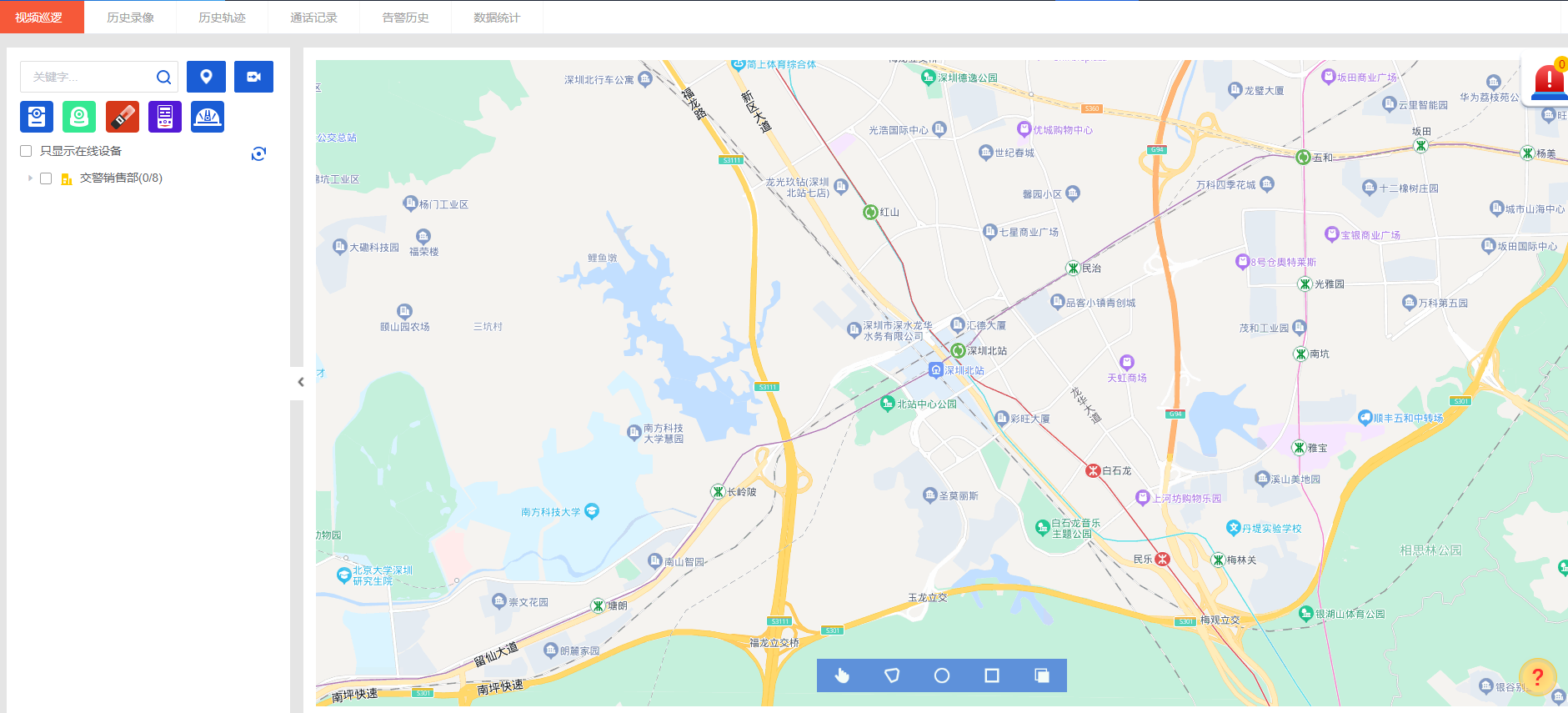
Task: Open the red alarm siren notification
Action: 1549,83
